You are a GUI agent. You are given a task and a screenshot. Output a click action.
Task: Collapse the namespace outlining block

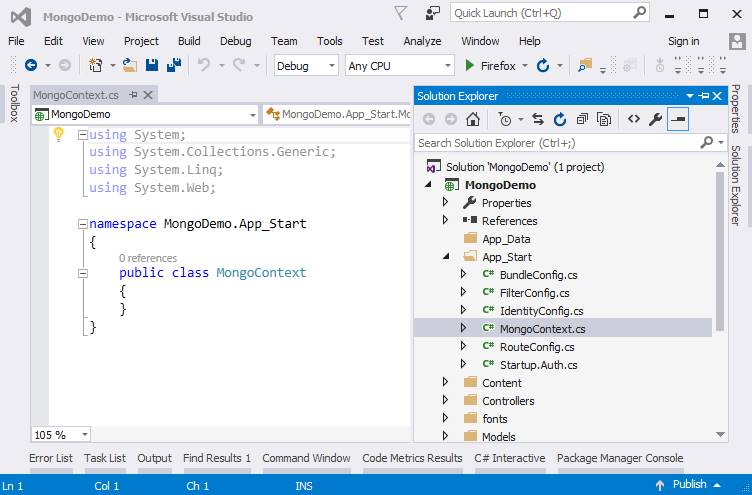pos(82,224)
